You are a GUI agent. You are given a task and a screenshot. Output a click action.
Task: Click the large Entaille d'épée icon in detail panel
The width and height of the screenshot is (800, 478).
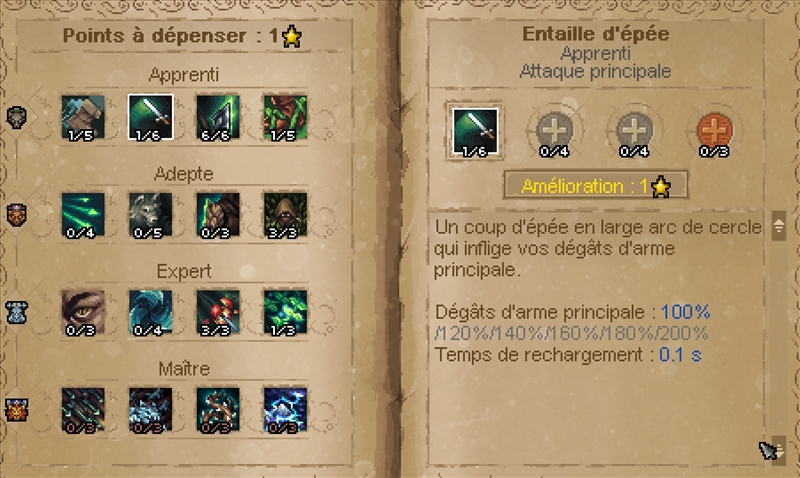(x=474, y=131)
